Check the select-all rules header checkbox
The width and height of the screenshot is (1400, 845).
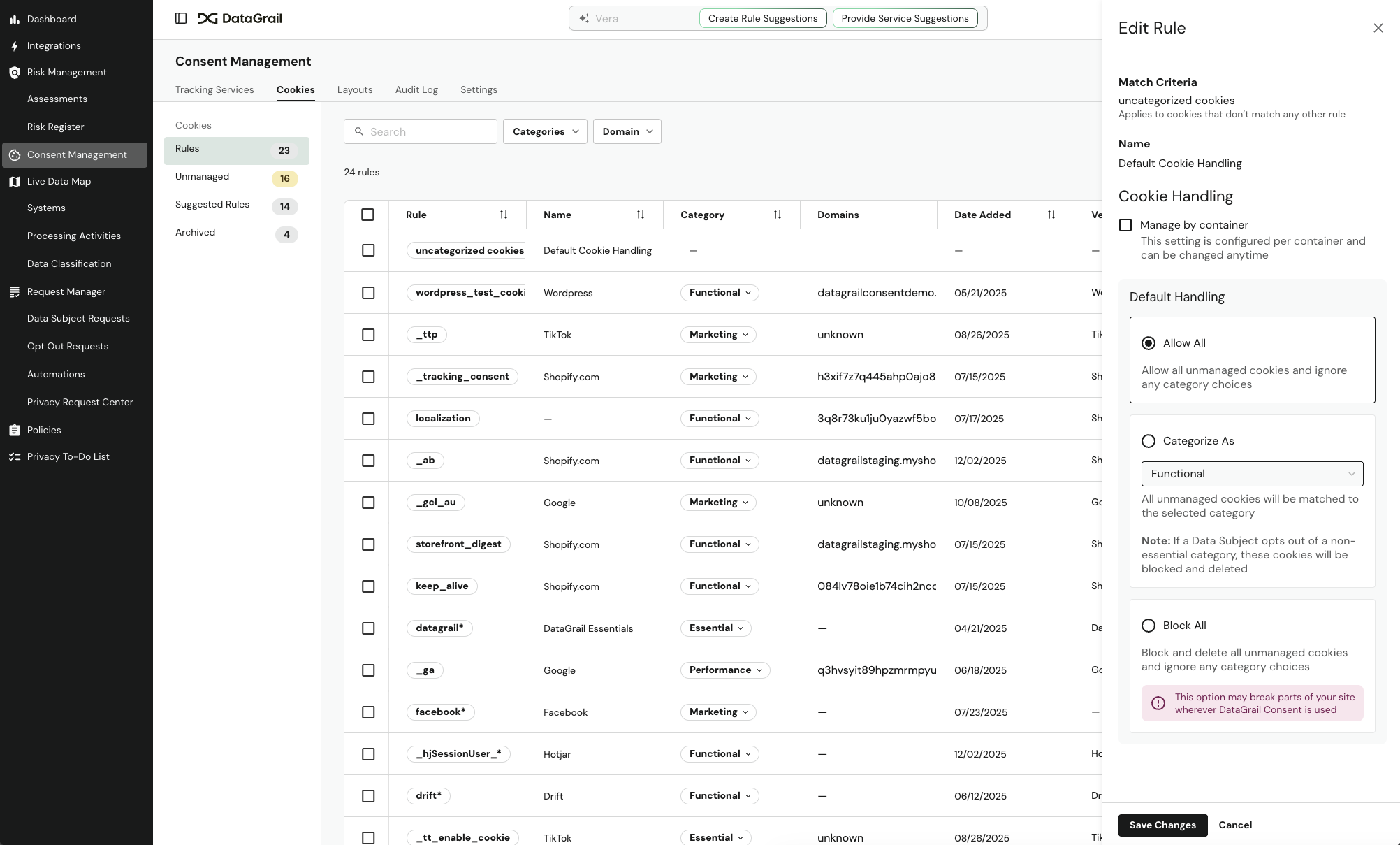click(367, 215)
